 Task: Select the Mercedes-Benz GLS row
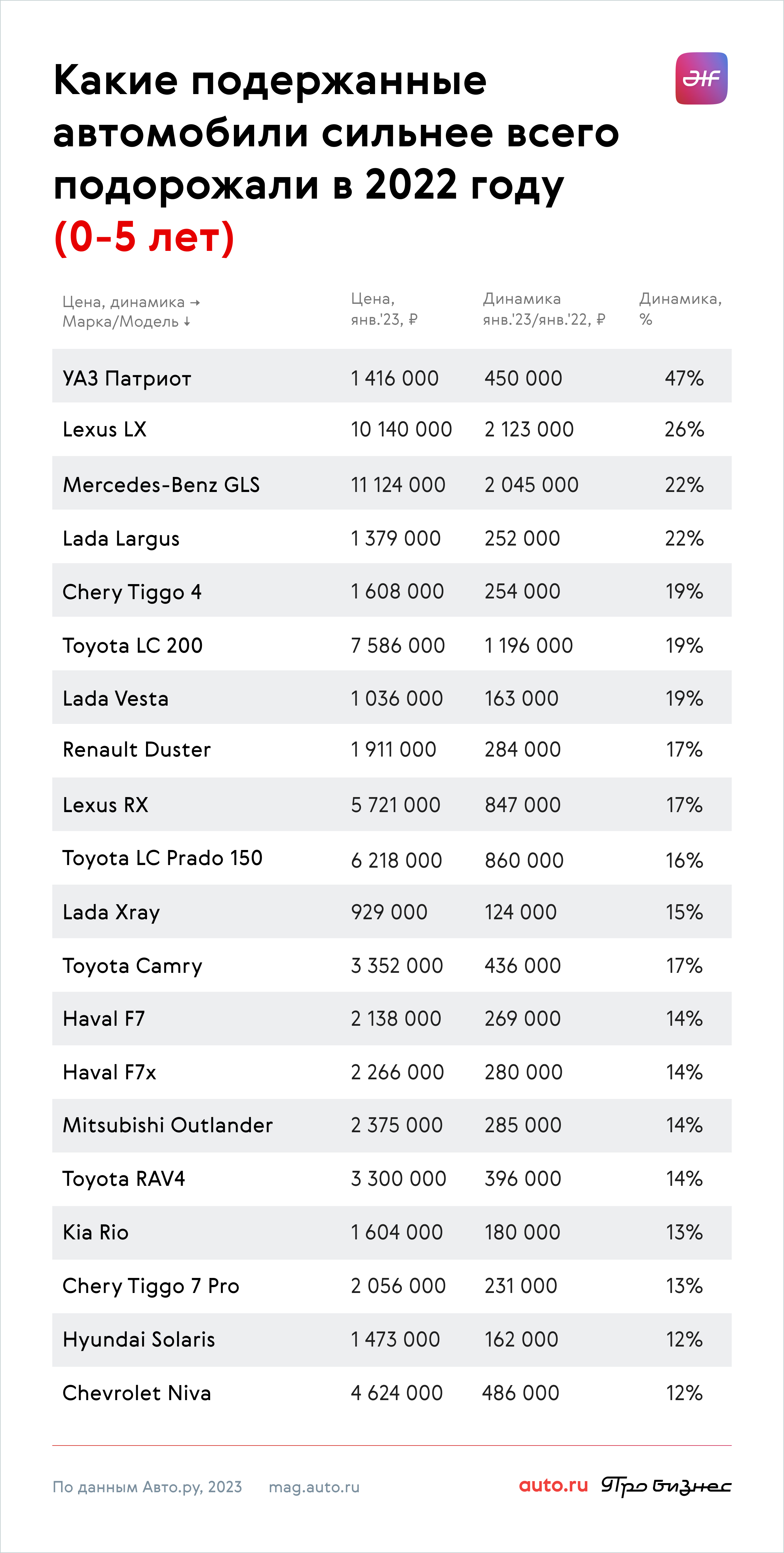(x=392, y=483)
